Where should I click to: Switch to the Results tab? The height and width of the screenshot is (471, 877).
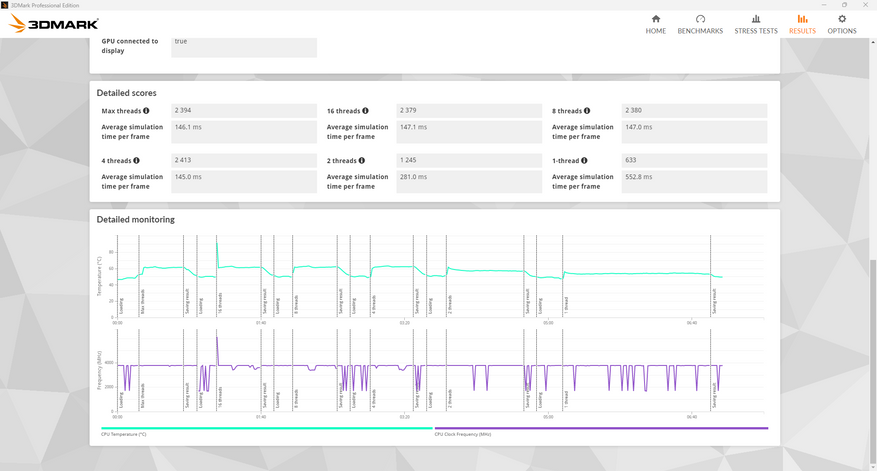tap(802, 24)
